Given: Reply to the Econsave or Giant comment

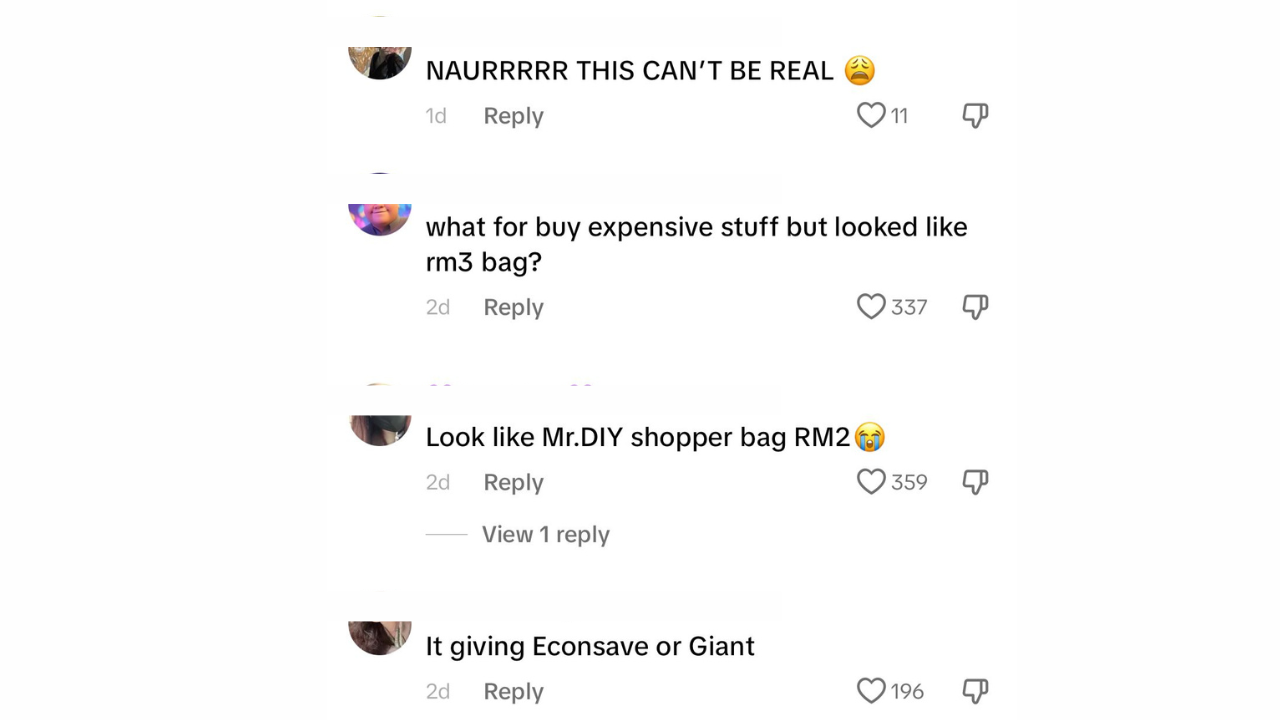Looking at the screenshot, I should 513,691.
